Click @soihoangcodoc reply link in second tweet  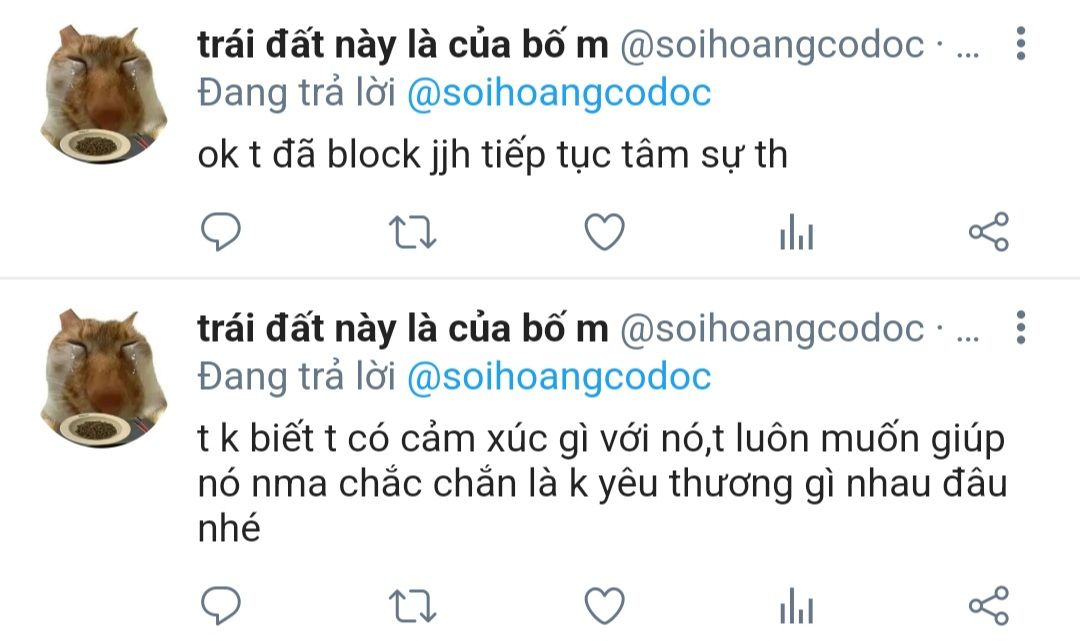(559, 377)
